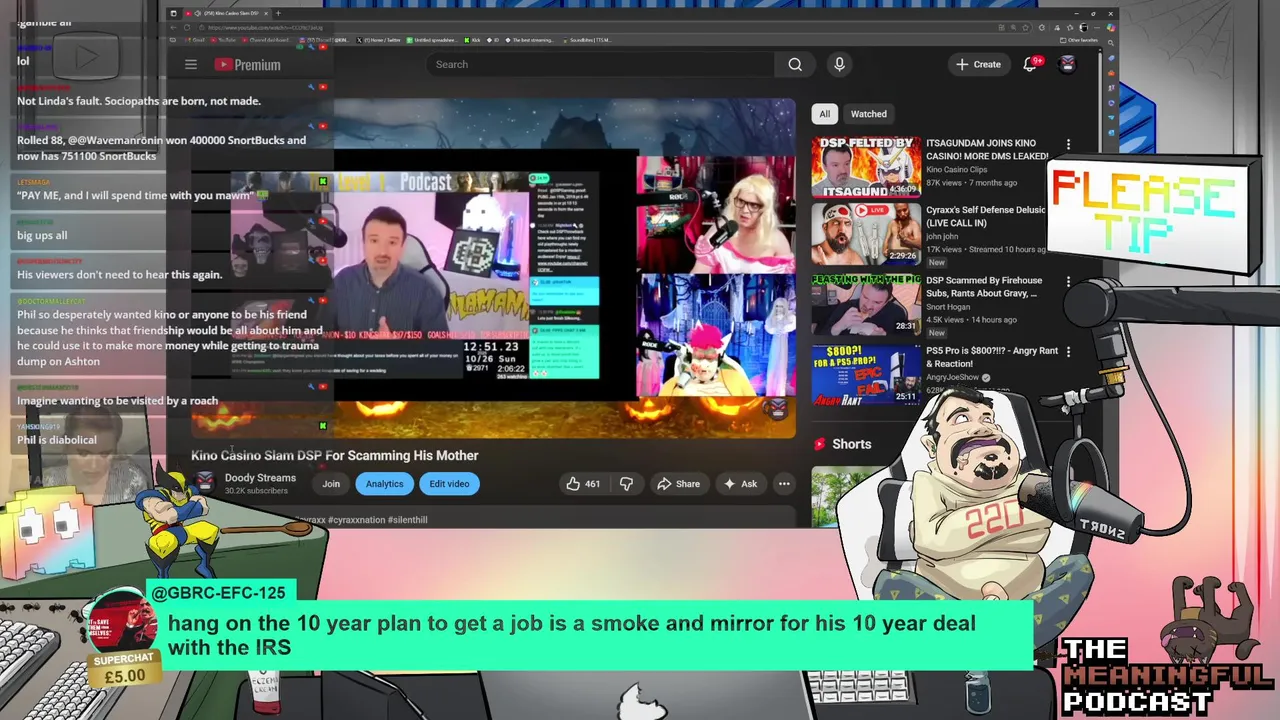Image resolution: width=1280 pixels, height=720 pixels.
Task: Open more actions three-dot menu under video
Action: coord(784,484)
